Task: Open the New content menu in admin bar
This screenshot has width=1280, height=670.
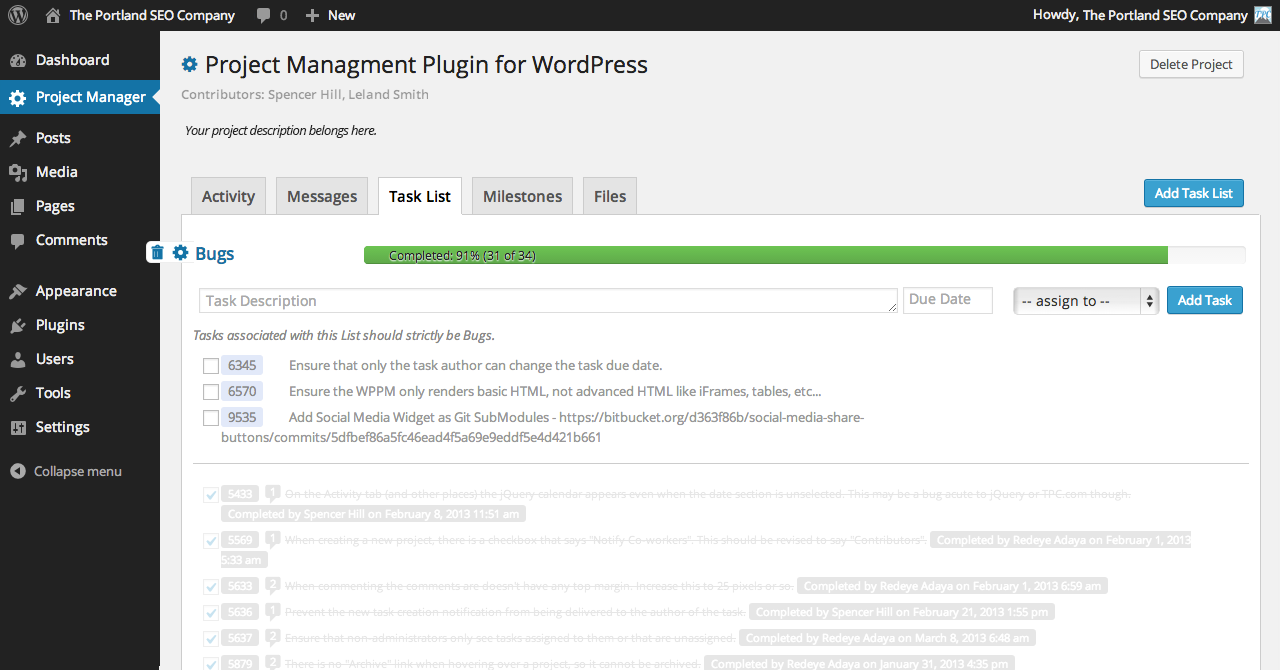Action: (330, 15)
